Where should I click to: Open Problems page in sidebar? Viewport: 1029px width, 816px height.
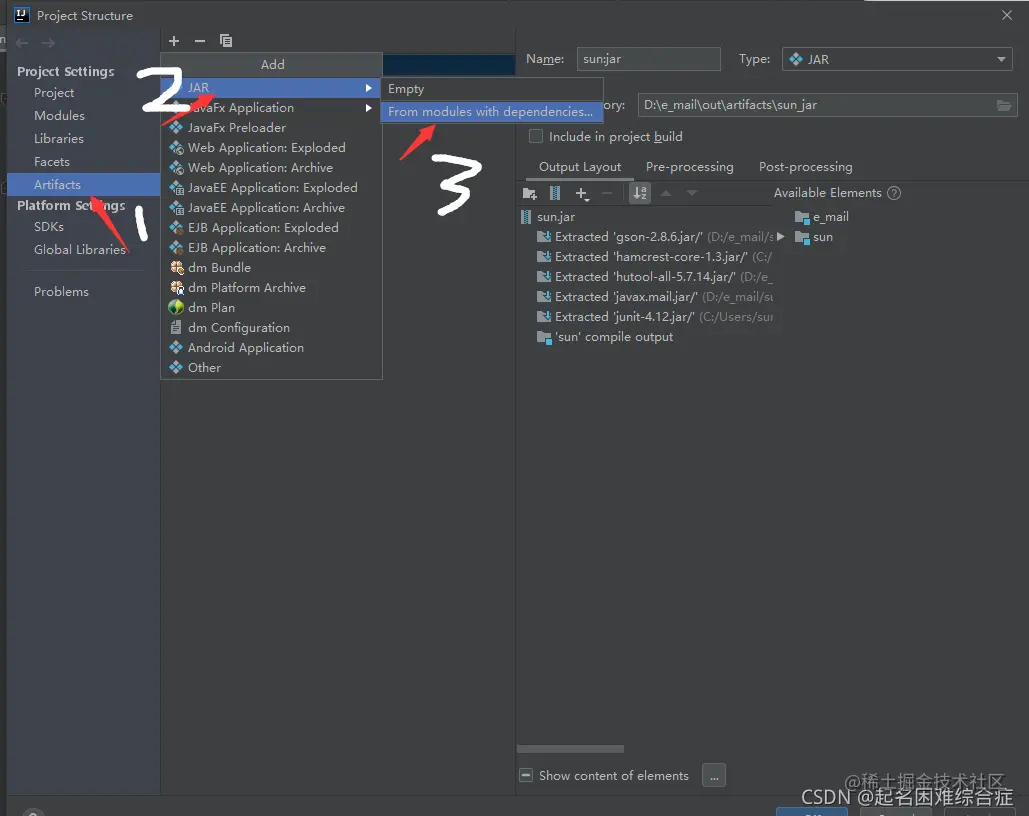(61, 292)
